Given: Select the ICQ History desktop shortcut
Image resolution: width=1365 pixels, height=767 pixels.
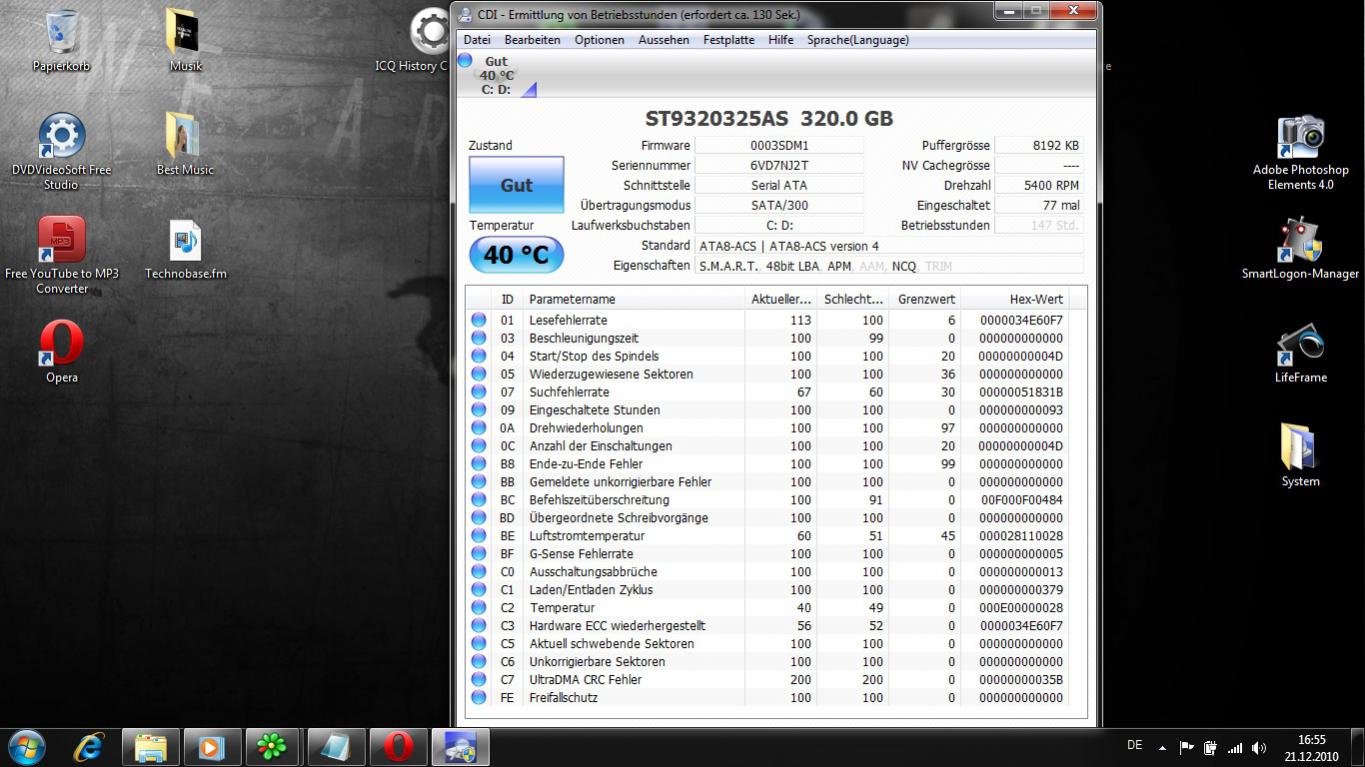Looking at the screenshot, I should 412,41.
